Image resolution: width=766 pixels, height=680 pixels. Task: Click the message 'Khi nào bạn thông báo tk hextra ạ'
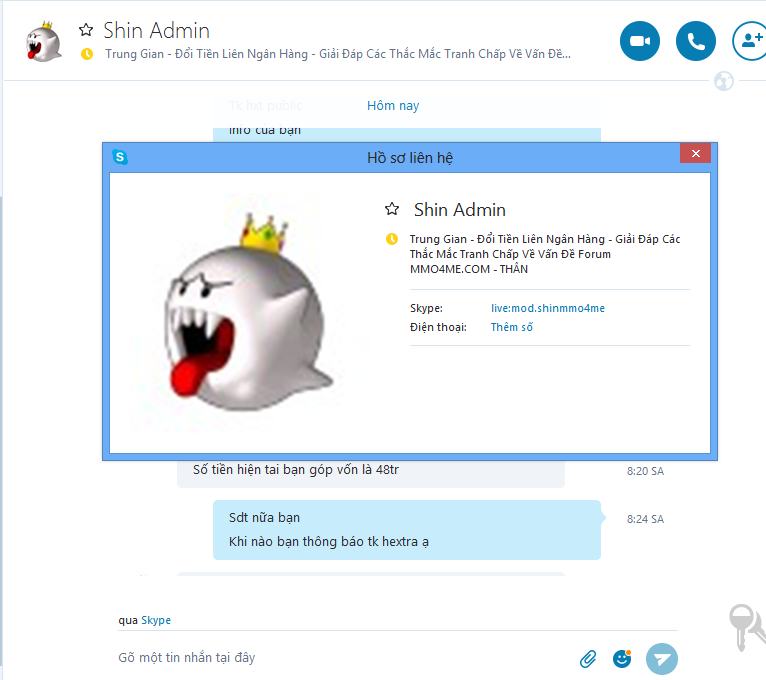[x=329, y=542]
